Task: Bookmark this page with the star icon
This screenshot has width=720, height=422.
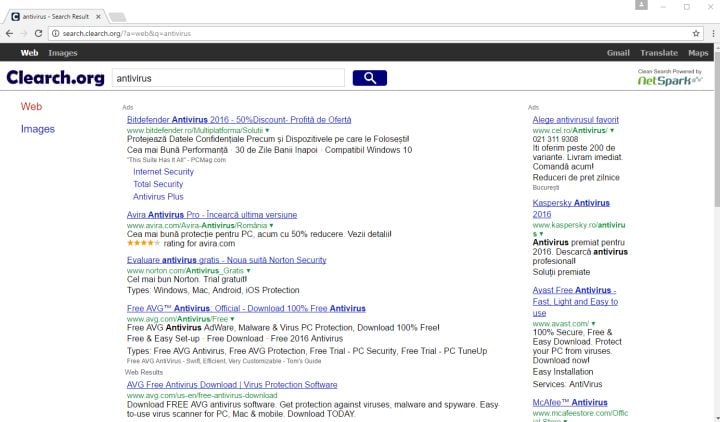Action: 696,34
